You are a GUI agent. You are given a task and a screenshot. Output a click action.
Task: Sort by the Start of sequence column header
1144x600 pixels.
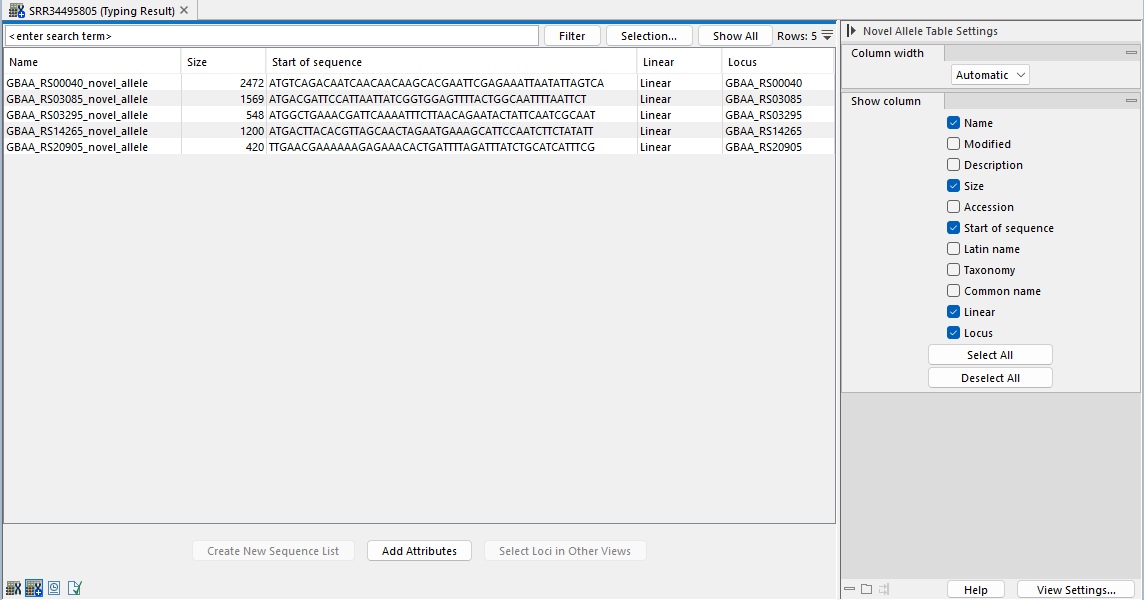pos(450,62)
